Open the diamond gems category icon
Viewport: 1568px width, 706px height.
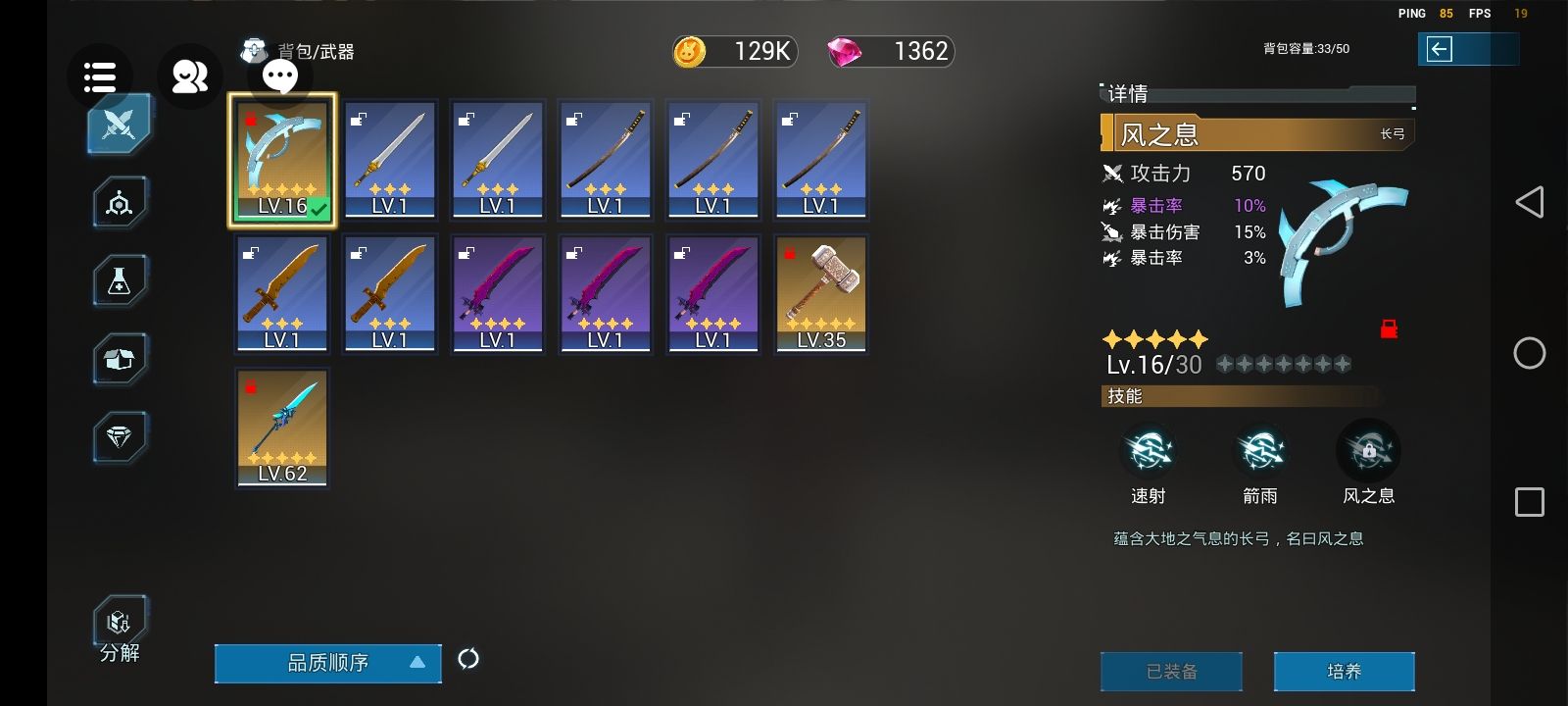coord(120,436)
